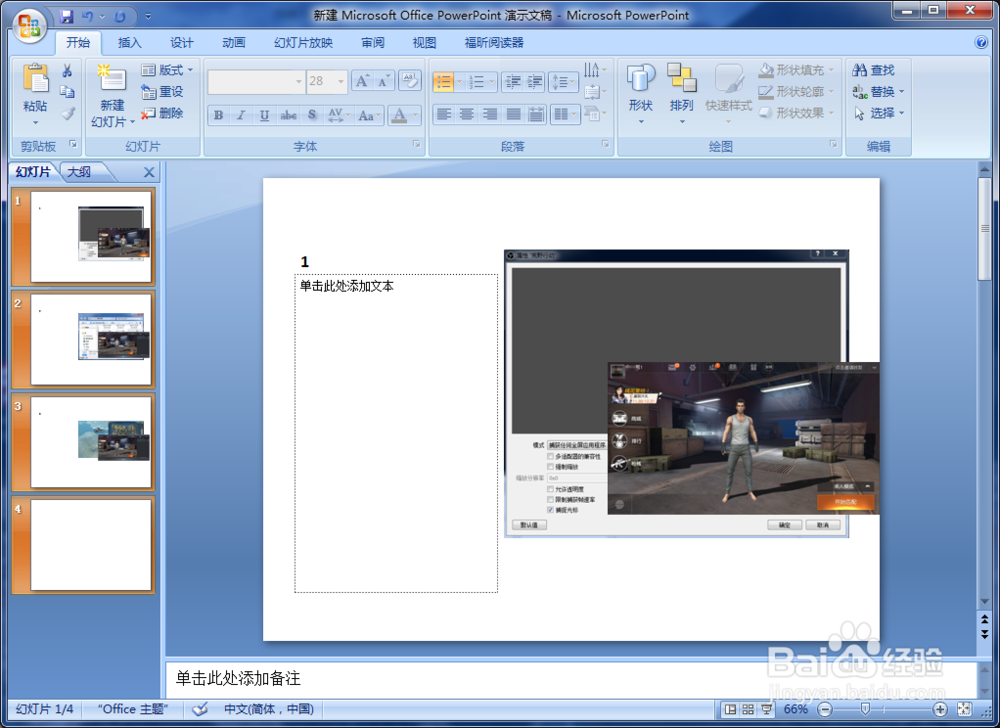The width and height of the screenshot is (1000, 728).
Task: Start slide show from status bar
Action: [x=766, y=709]
